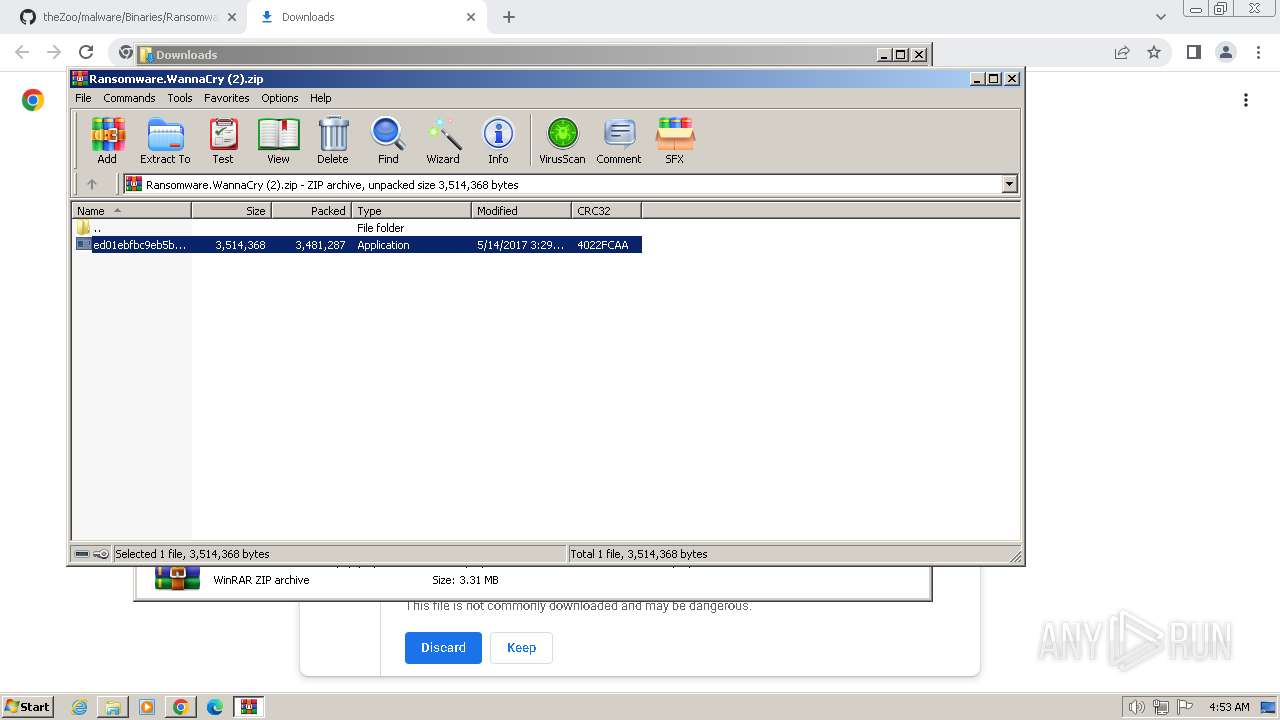Select the parent '..' folder row

tap(357, 228)
